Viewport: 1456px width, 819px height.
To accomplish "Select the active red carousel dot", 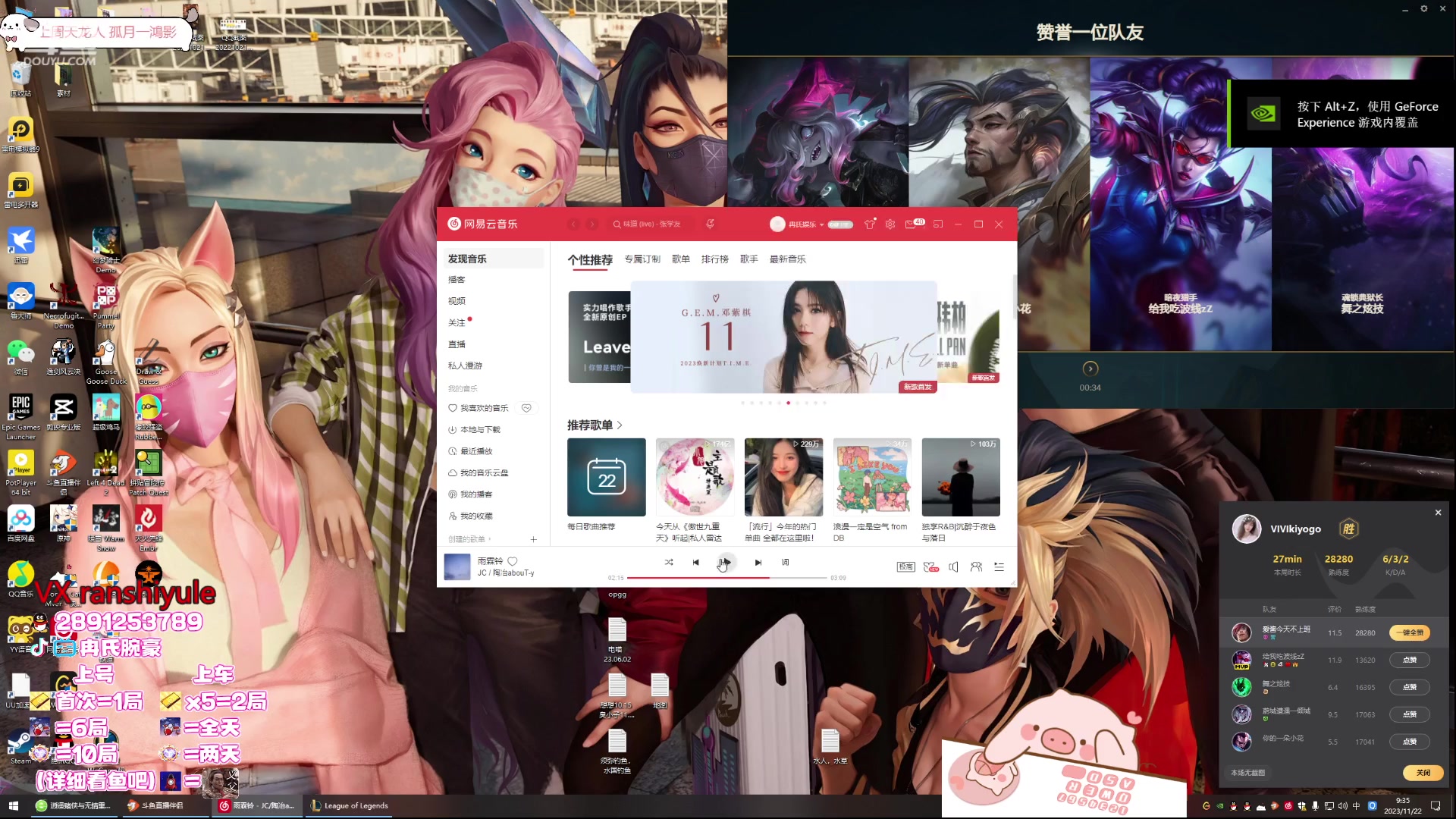I will [x=789, y=403].
